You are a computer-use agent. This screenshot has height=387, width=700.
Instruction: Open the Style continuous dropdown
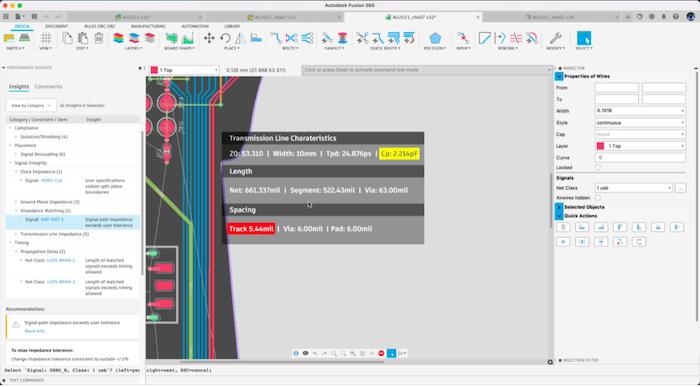[640, 122]
